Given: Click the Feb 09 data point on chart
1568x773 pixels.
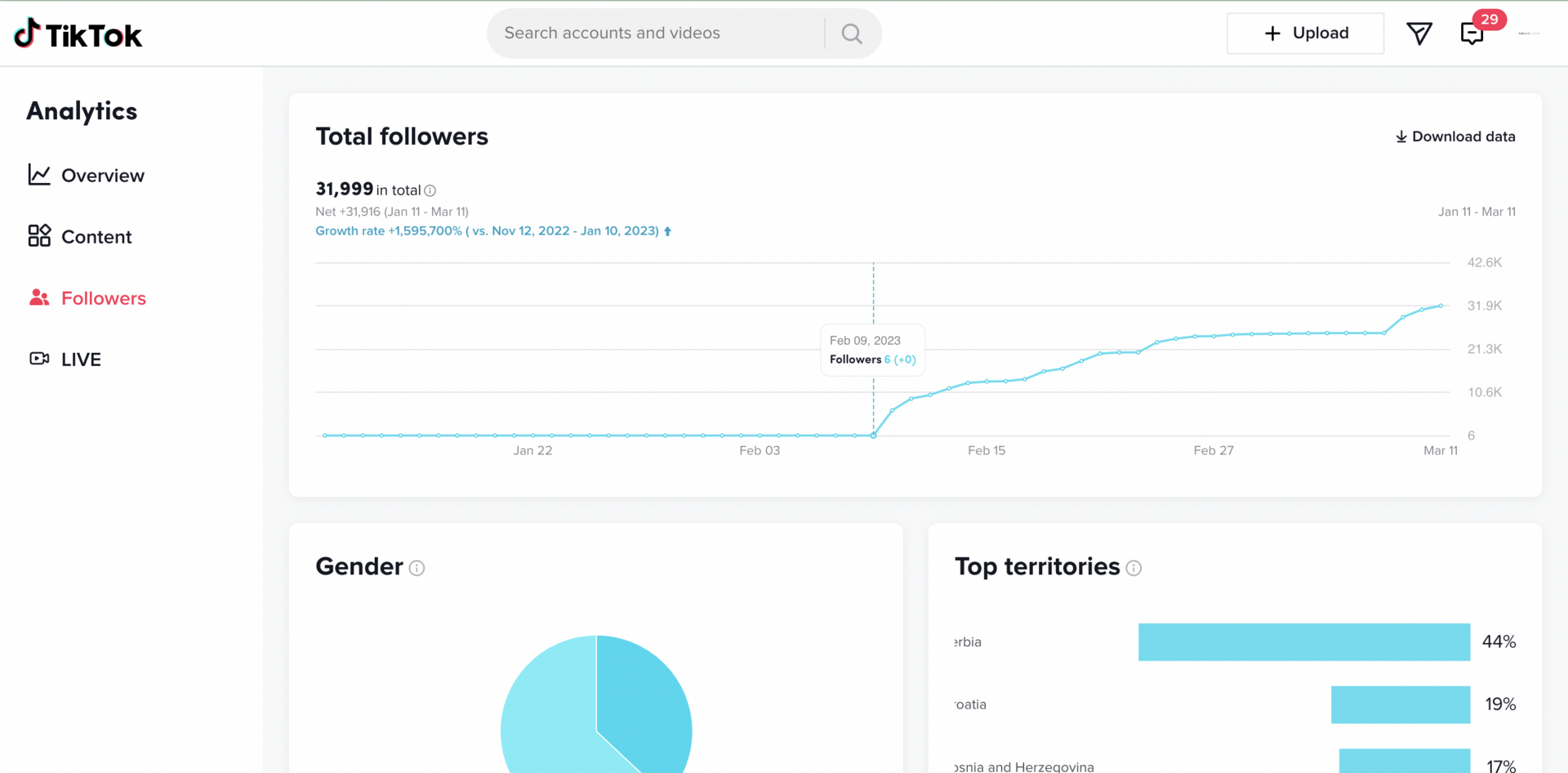Looking at the screenshot, I should tap(873, 436).
